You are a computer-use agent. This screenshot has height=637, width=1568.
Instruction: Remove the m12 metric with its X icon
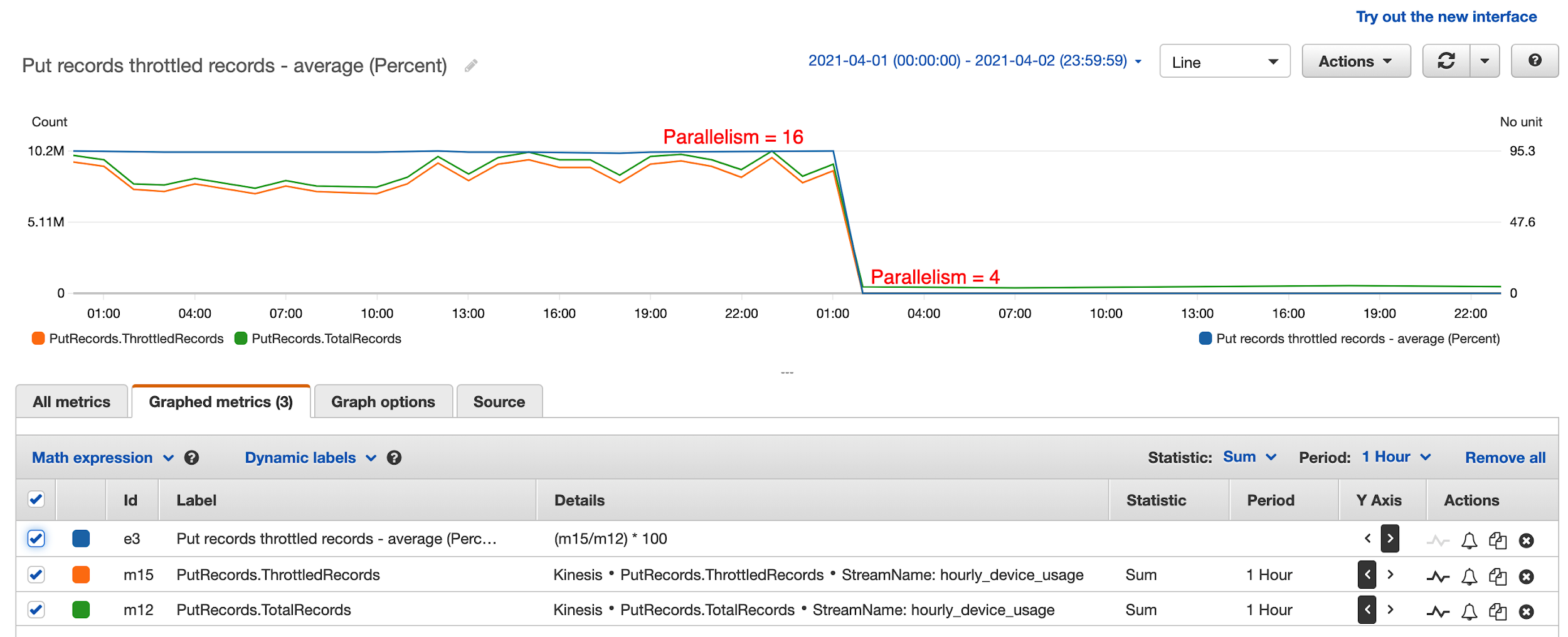coord(1527,611)
